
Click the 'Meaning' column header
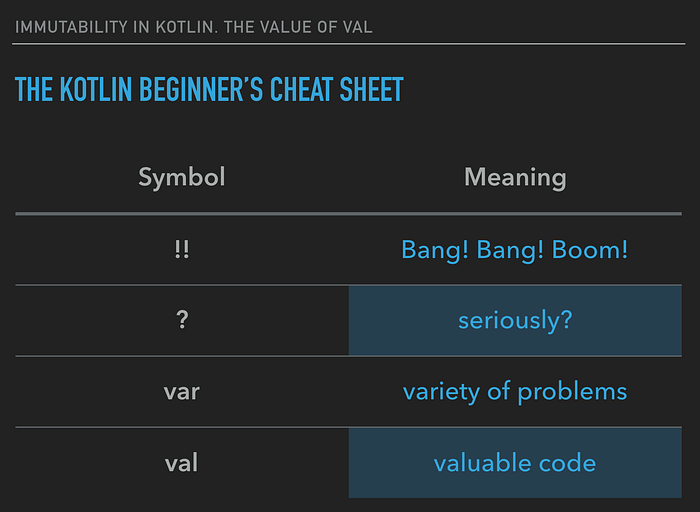[515, 177]
